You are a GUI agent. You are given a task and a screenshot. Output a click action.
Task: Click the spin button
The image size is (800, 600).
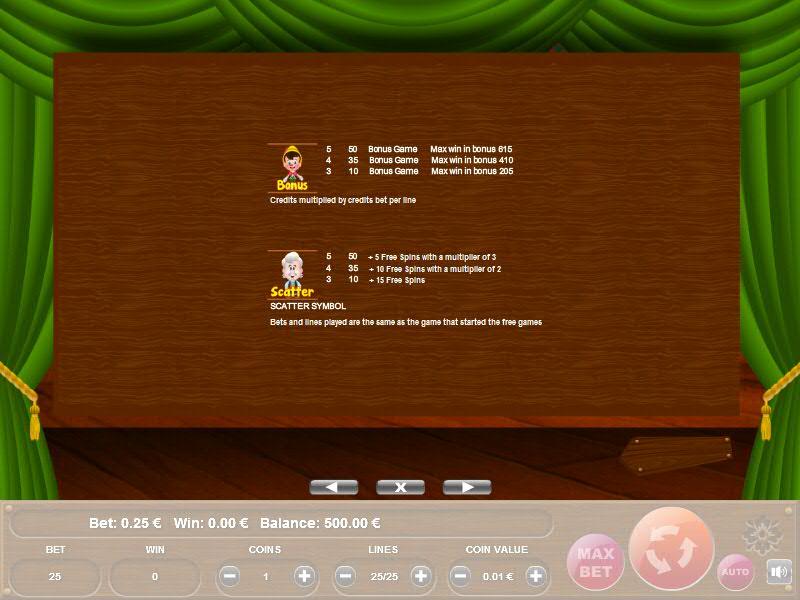pos(671,548)
